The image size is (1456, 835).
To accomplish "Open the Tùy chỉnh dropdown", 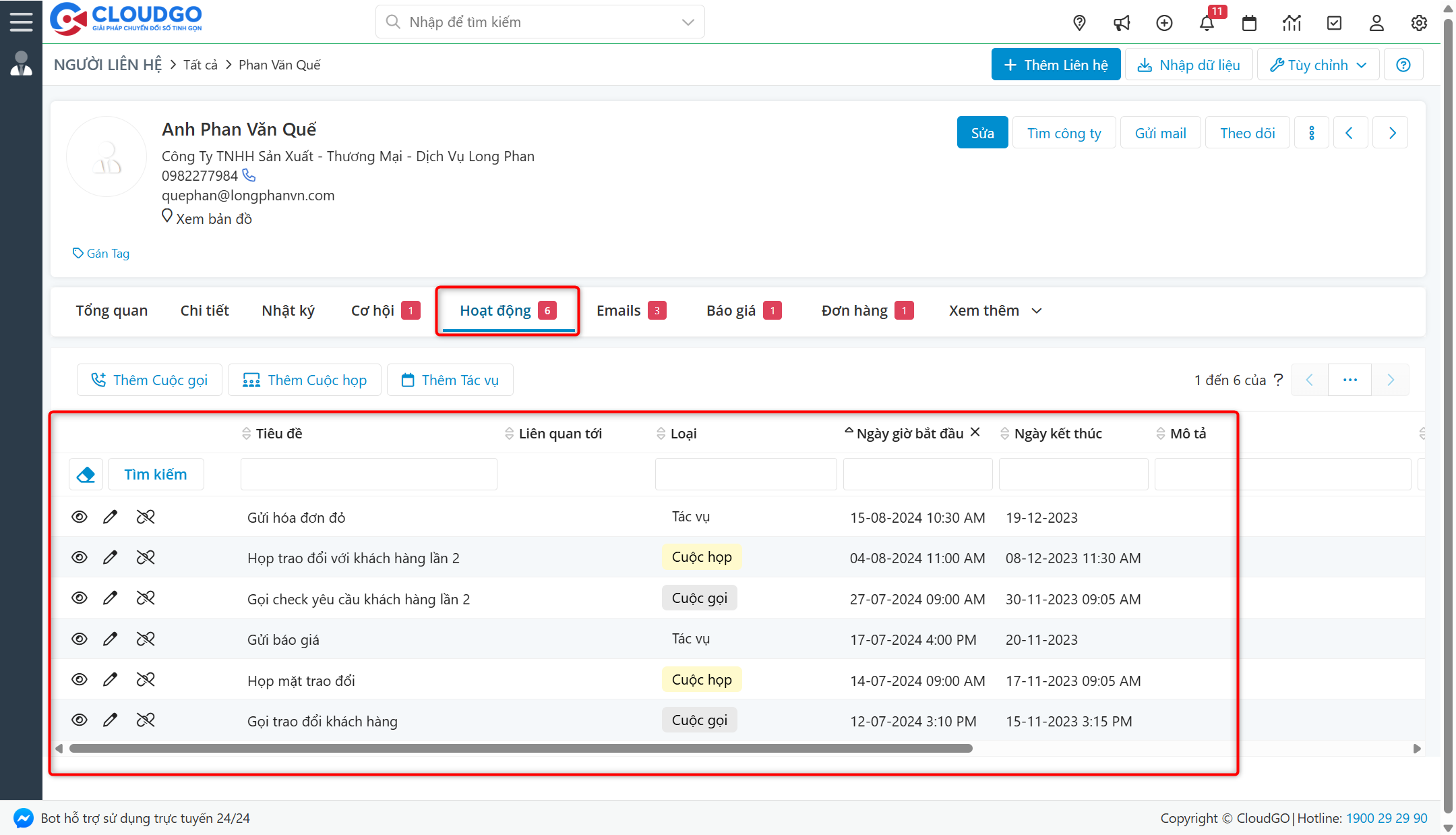I will click(1318, 65).
